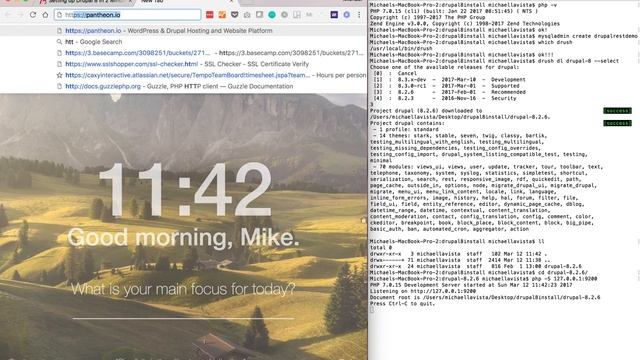Click the purple square extension icon
This screenshot has height=360, width=640.
point(334,15)
